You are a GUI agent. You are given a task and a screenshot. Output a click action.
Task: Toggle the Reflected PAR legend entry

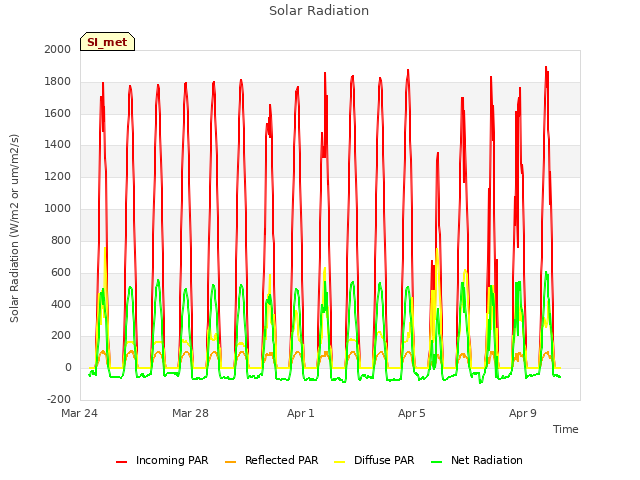tap(271, 460)
